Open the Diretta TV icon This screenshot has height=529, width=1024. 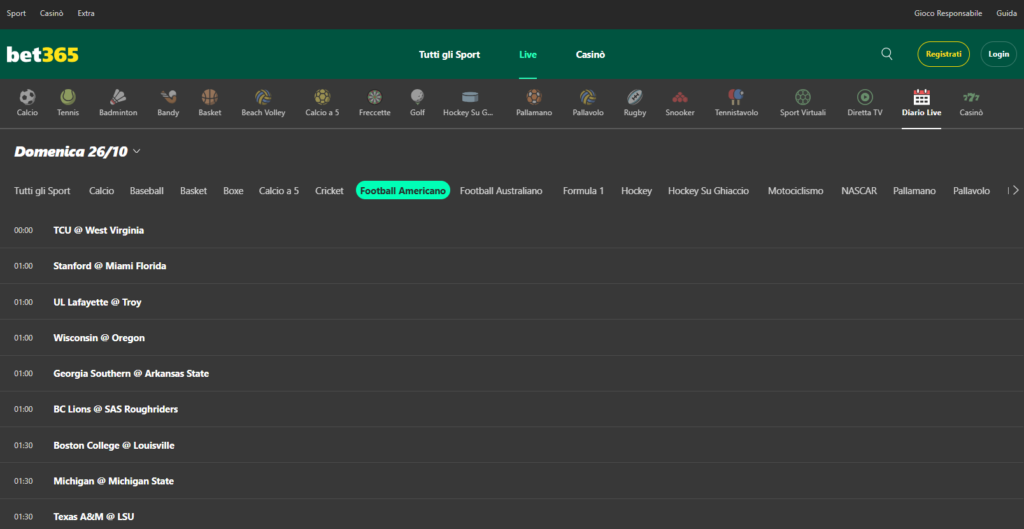[x=864, y=98]
